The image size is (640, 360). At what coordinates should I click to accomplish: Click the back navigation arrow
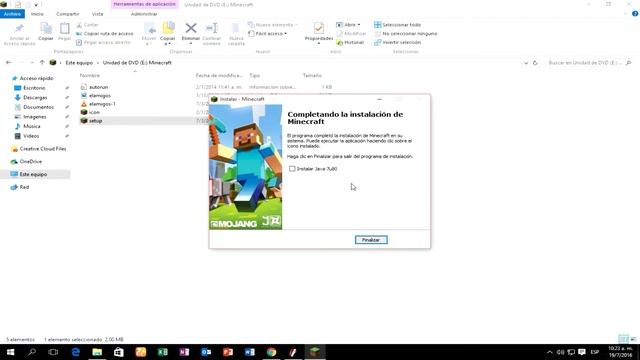pyautogui.click(x=9, y=63)
